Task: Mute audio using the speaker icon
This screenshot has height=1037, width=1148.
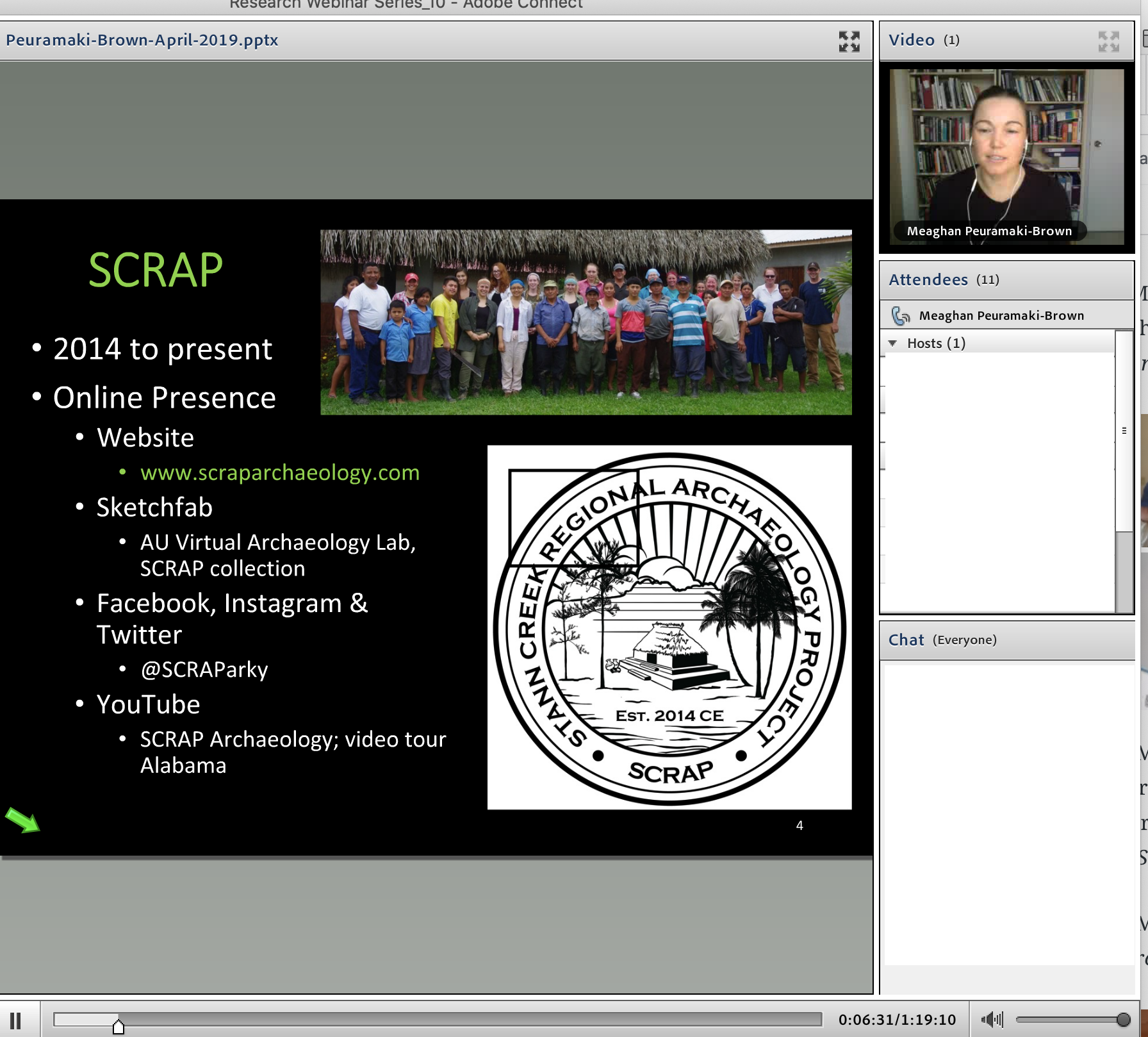Action: (x=991, y=1019)
